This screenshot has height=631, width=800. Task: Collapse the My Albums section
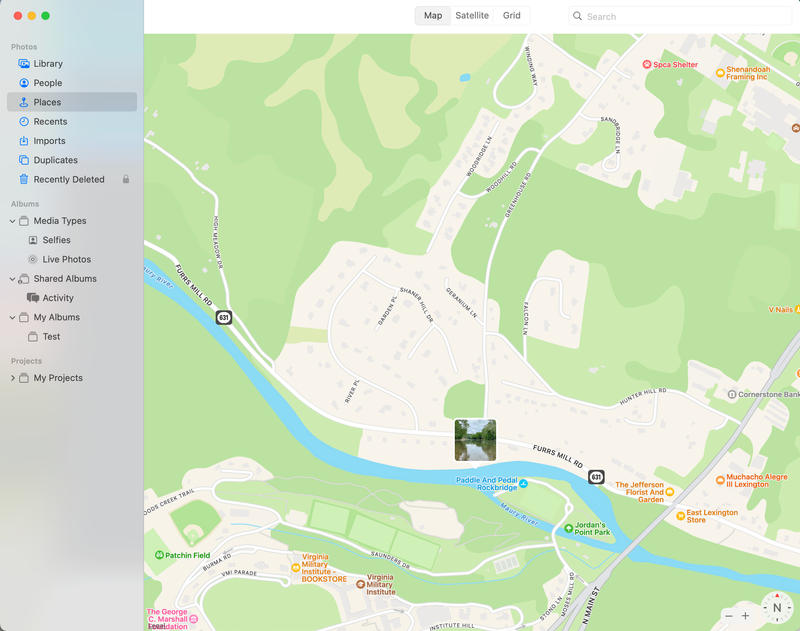click(12, 317)
